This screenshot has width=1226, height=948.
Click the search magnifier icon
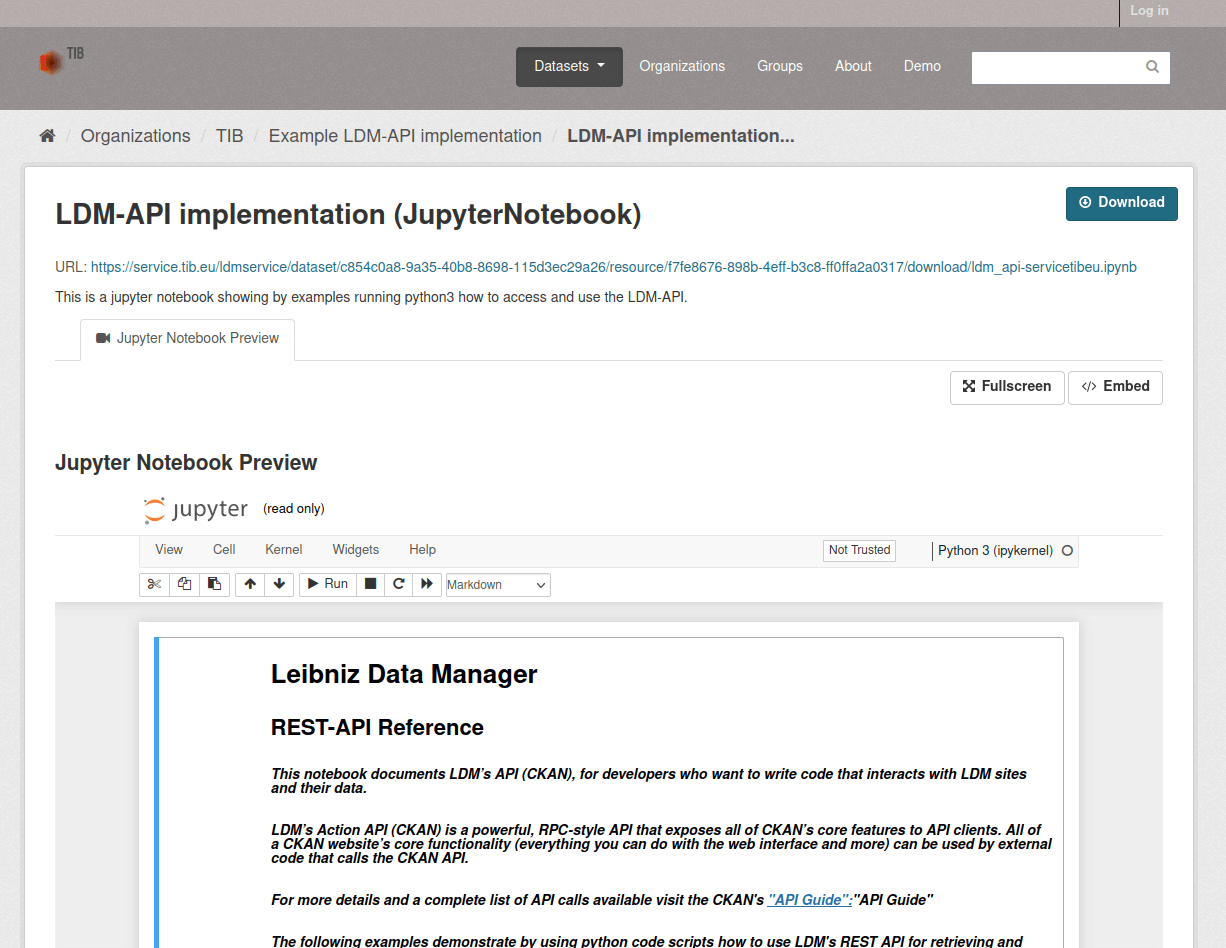pos(1152,67)
